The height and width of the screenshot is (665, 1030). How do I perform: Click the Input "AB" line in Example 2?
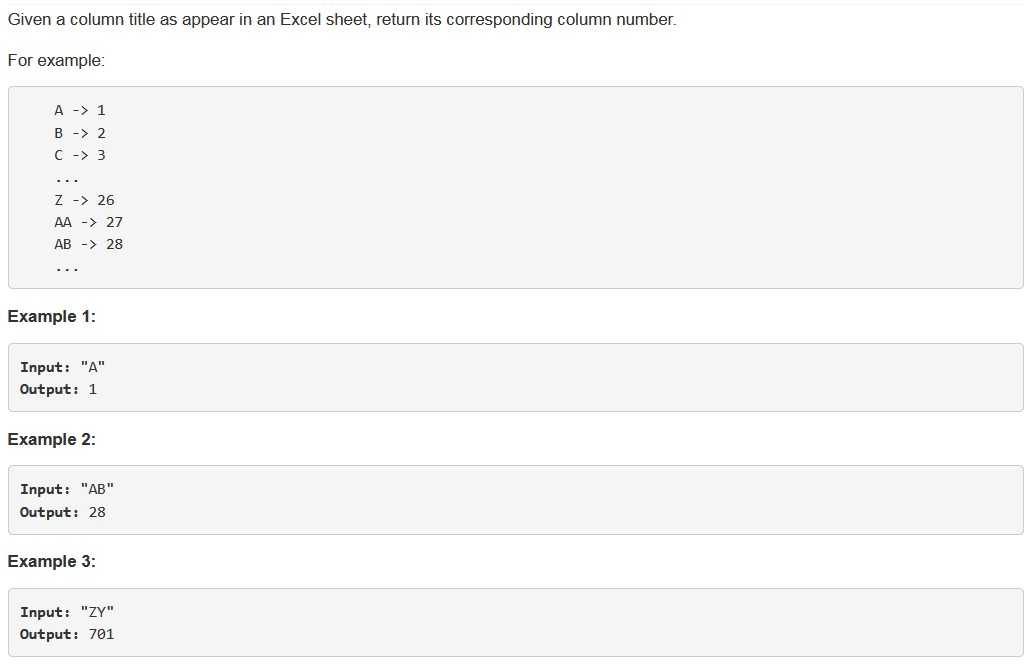coord(67,490)
